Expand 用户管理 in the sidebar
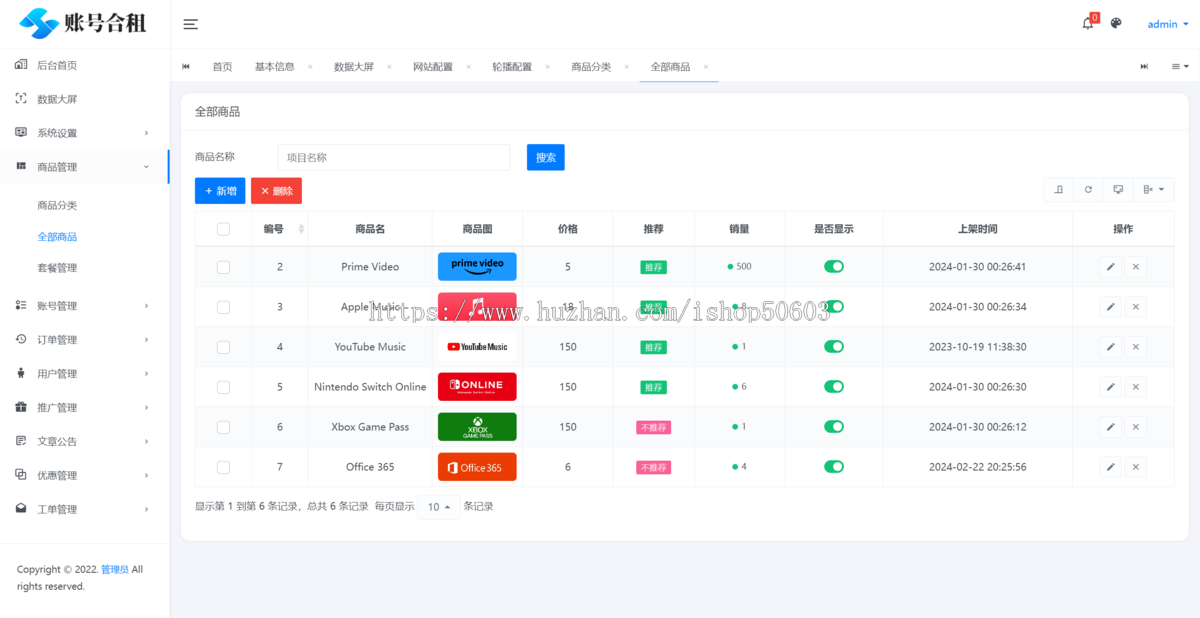 tap(84, 374)
